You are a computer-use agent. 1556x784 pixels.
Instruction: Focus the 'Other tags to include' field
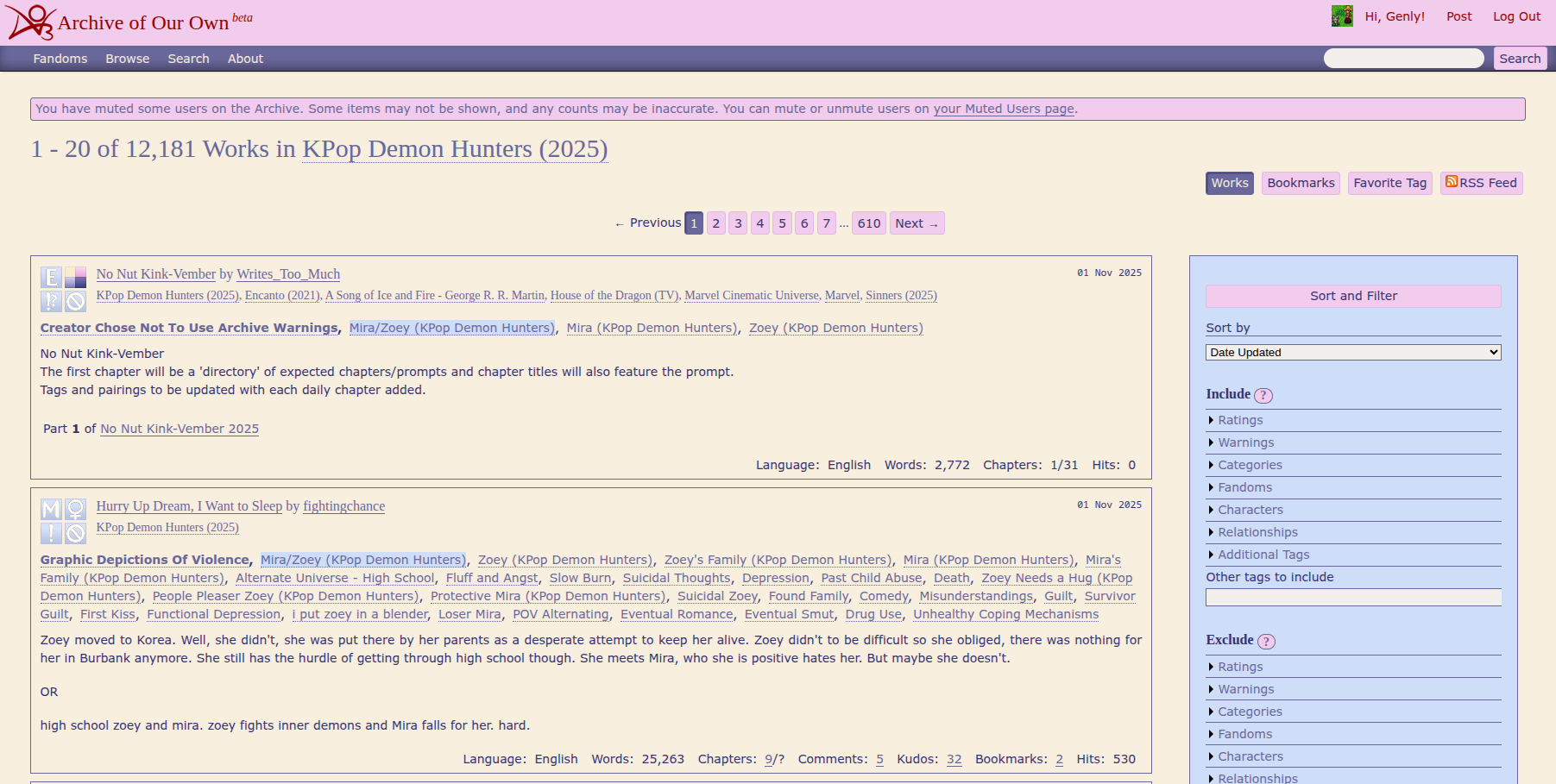[1352, 598]
